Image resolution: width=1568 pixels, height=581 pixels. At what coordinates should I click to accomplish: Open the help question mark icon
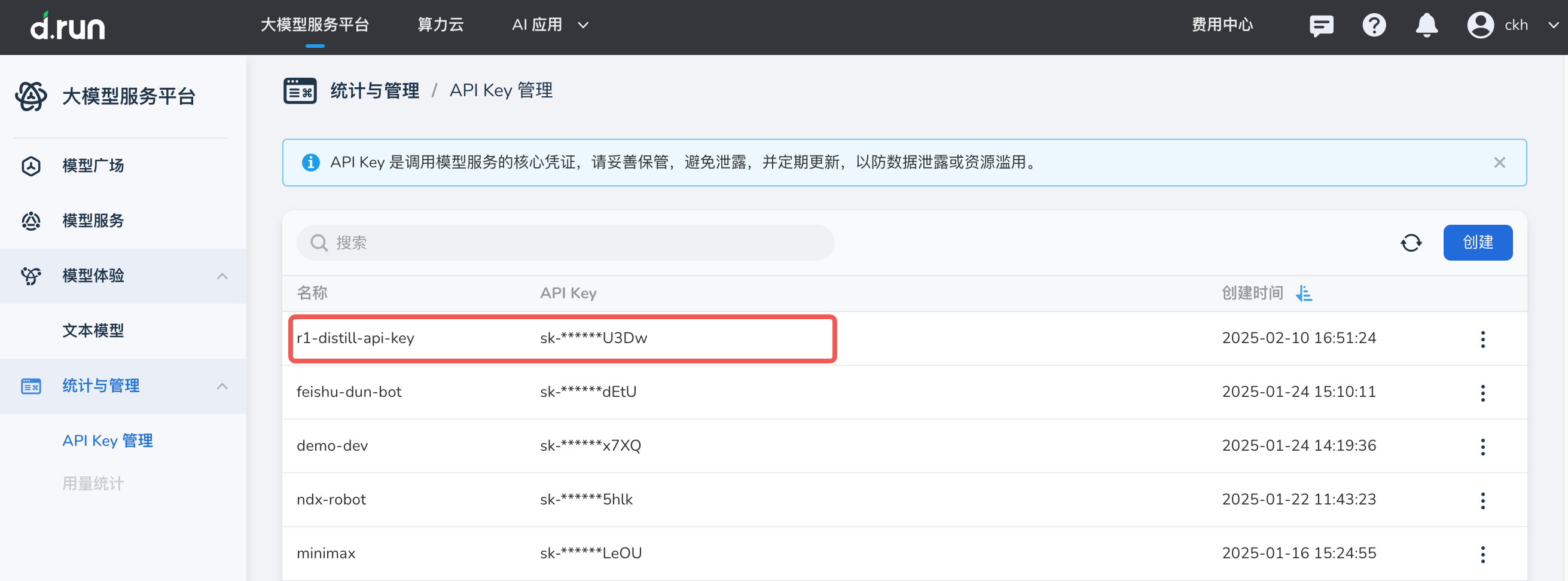click(x=1374, y=26)
